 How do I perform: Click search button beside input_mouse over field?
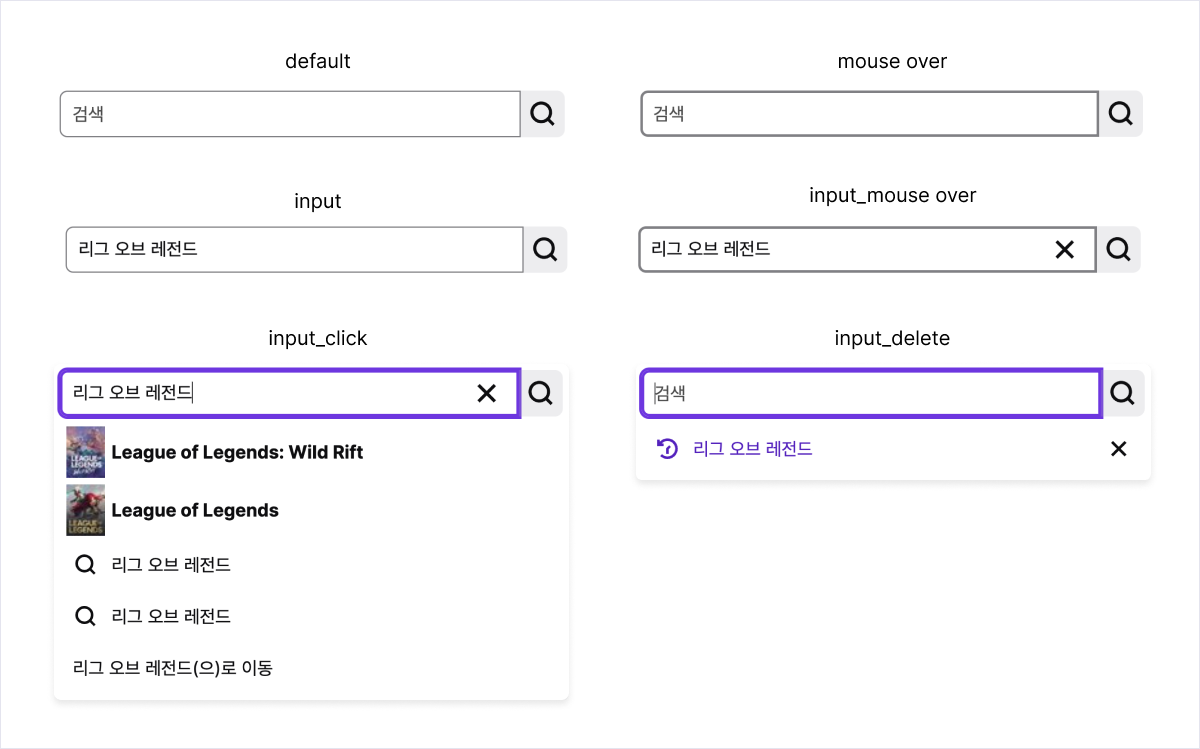(1118, 249)
